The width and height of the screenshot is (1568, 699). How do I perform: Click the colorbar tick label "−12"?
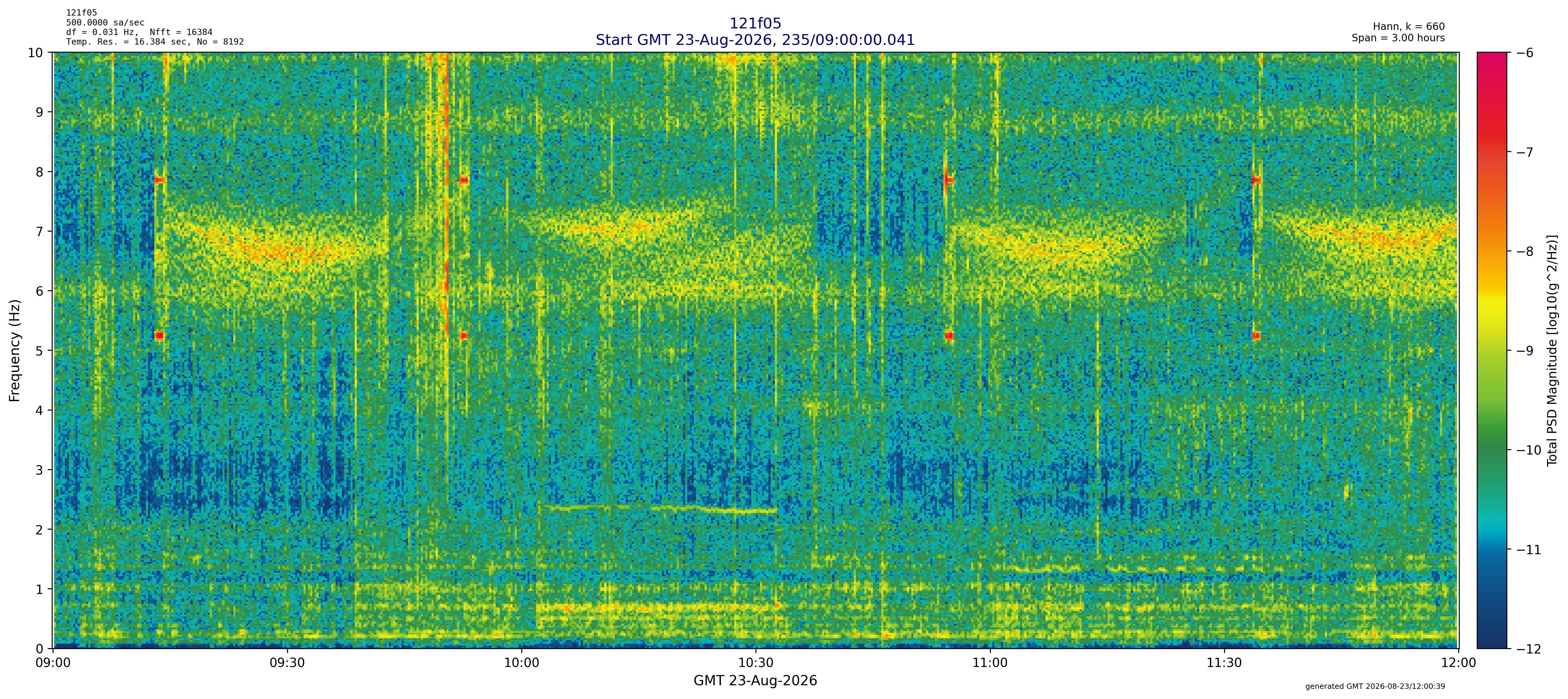(1529, 649)
